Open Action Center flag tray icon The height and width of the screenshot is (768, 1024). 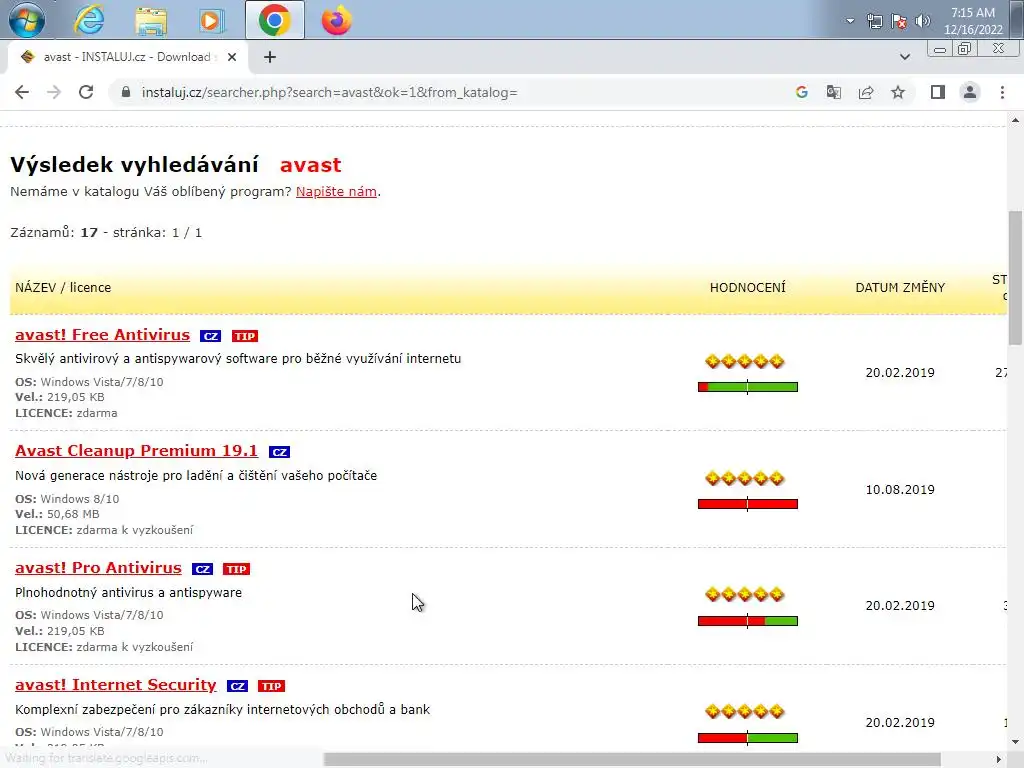click(x=899, y=21)
